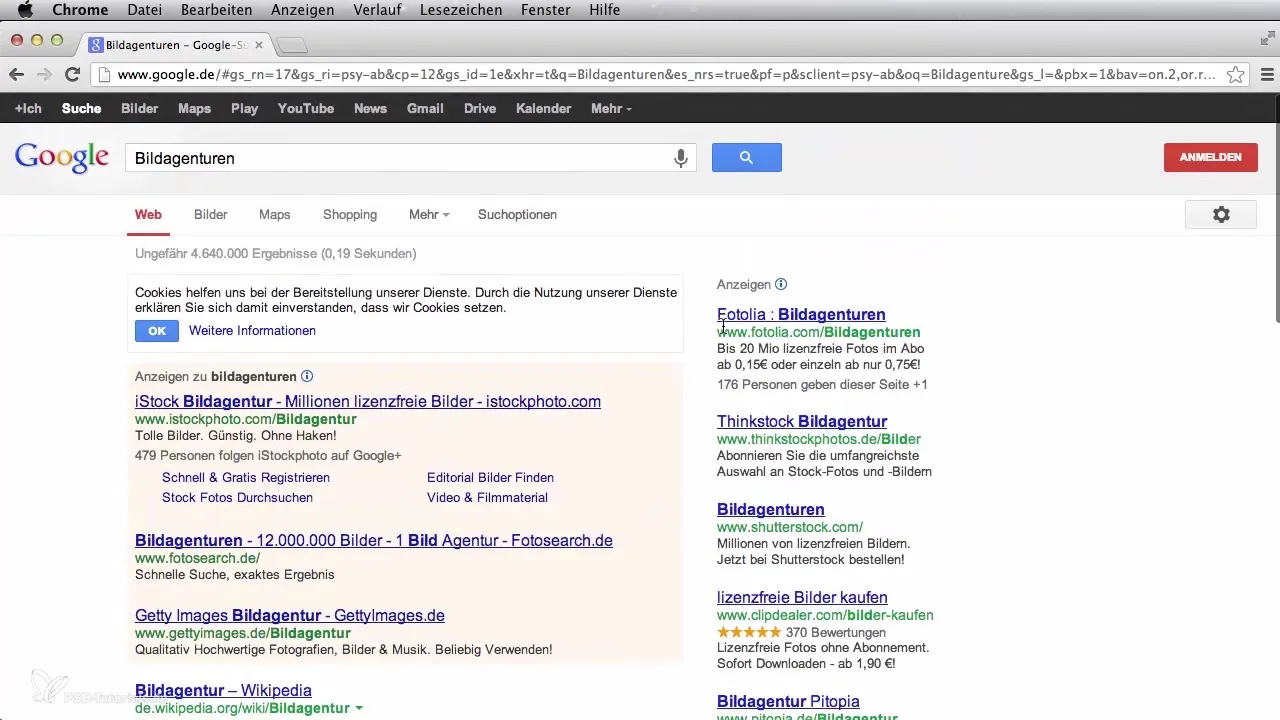Close the Bildagenturen browser tab

pos(259,45)
